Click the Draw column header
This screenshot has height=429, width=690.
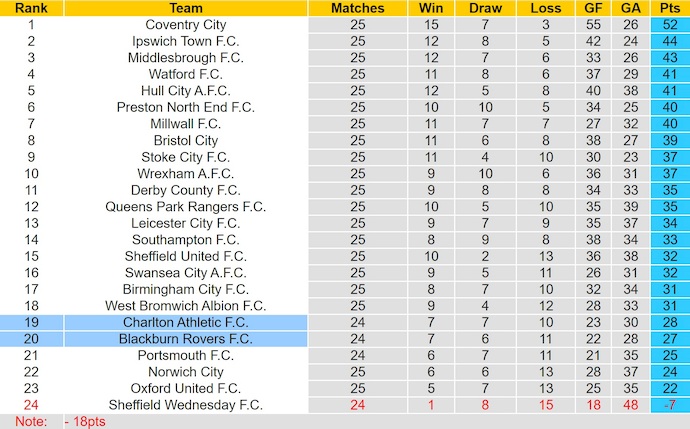point(484,8)
